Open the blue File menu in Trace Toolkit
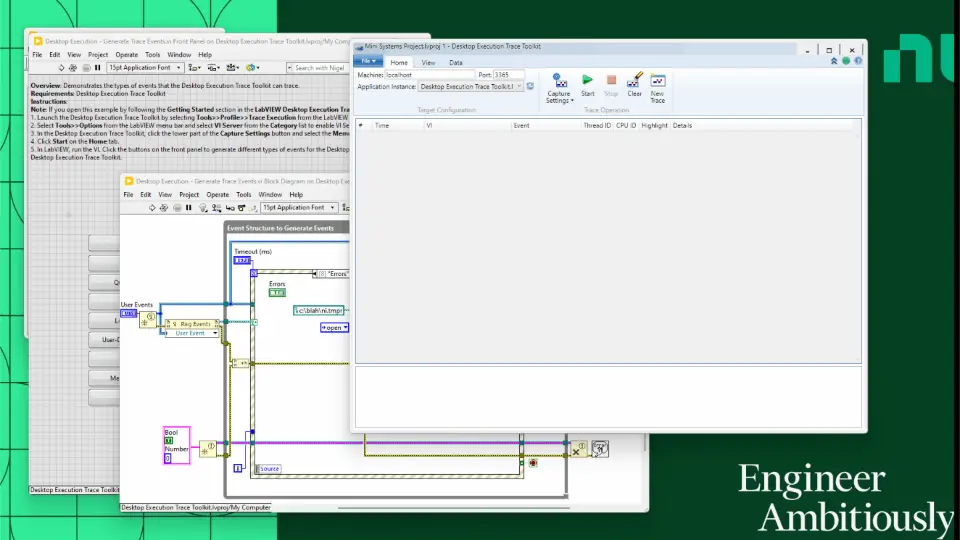Viewport: 960px width, 540px height. click(368, 61)
